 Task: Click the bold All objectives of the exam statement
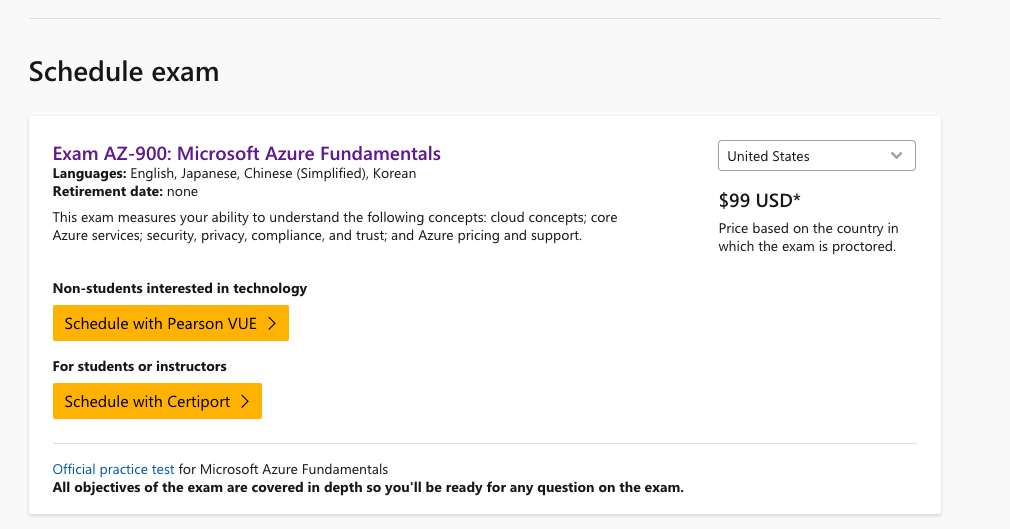368,487
